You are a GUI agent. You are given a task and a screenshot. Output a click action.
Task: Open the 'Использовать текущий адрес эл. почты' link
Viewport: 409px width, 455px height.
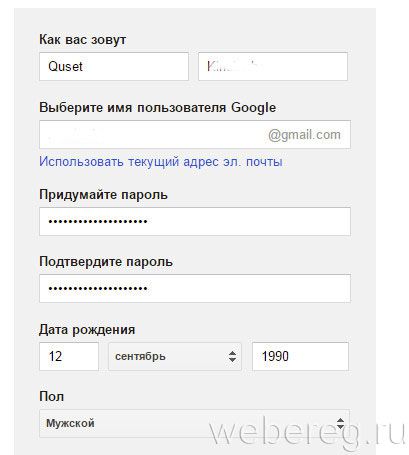pyautogui.click(x=161, y=162)
